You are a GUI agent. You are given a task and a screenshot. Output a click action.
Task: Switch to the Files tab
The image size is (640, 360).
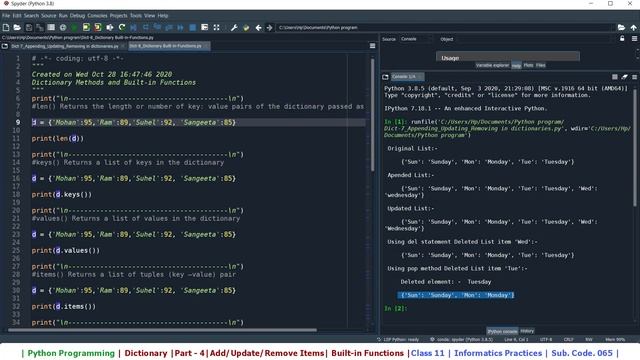click(x=541, y=65)
